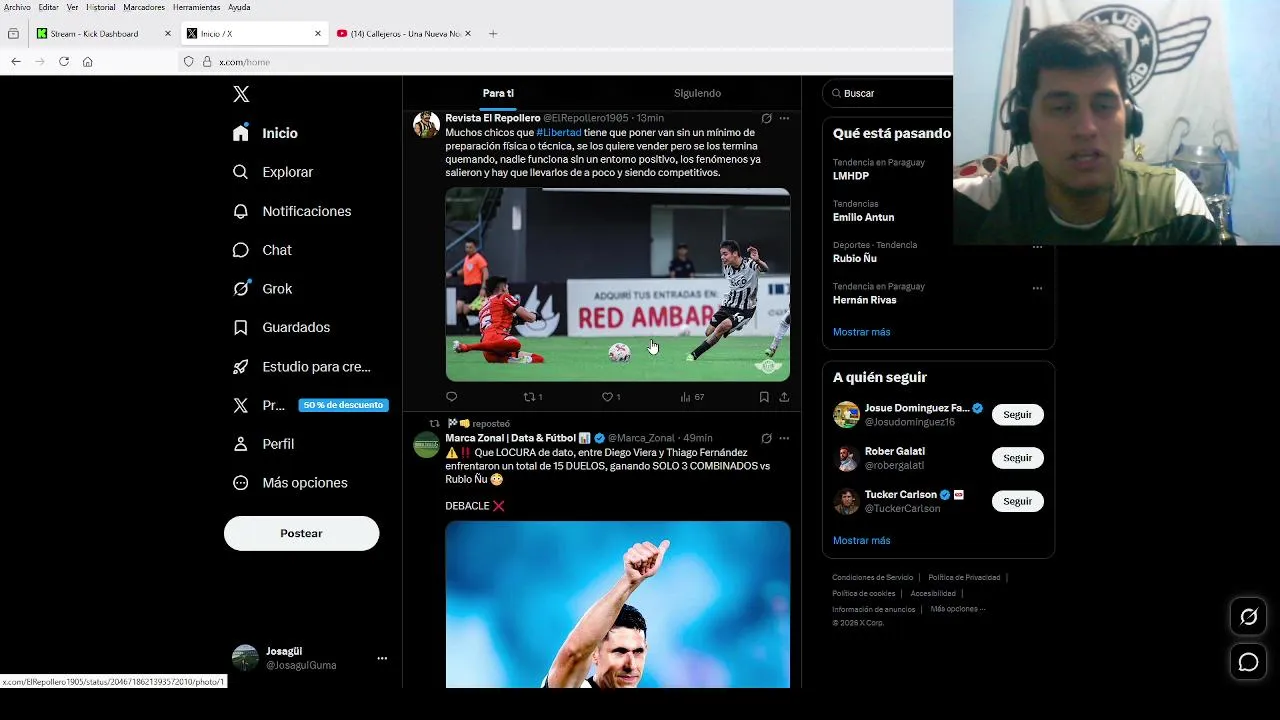Open Marca Zonal profile name
The image size is (1280, 720).
[x=510, y=438]
